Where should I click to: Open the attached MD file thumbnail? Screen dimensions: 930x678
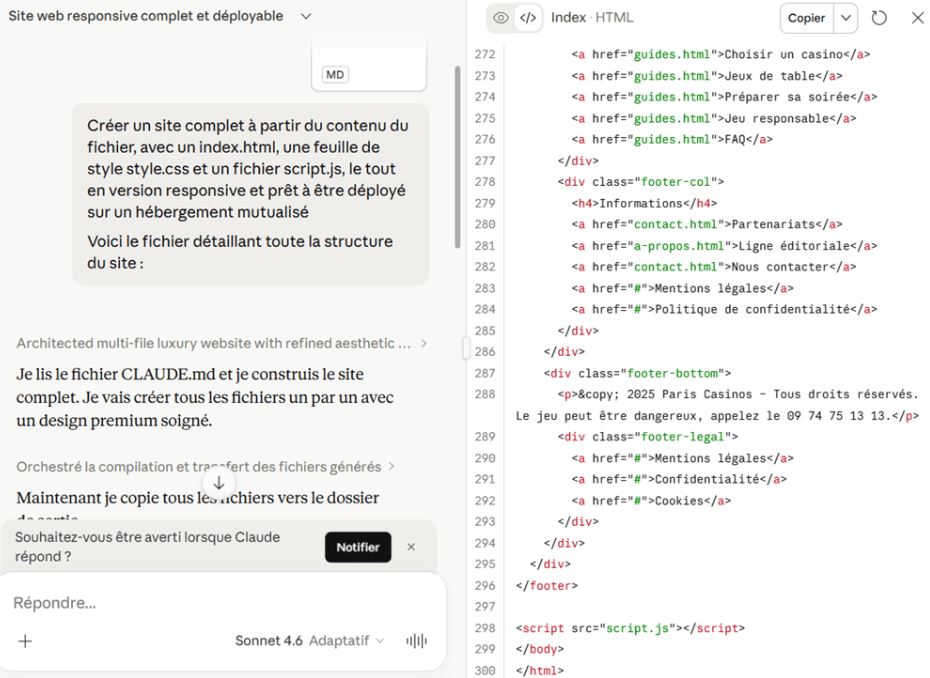[x=369, y=66]
